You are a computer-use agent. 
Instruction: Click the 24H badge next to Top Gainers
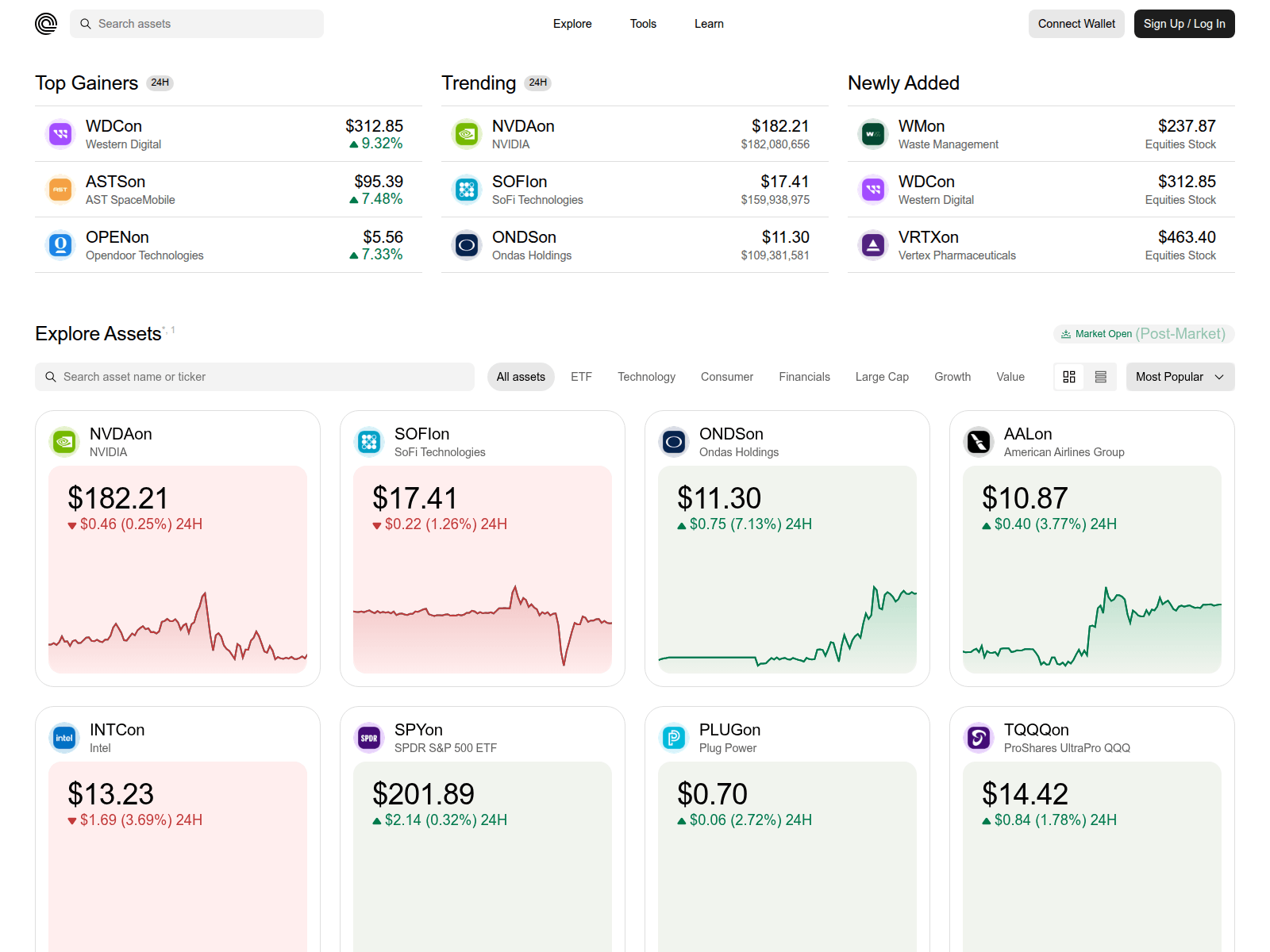pos(160,83)
